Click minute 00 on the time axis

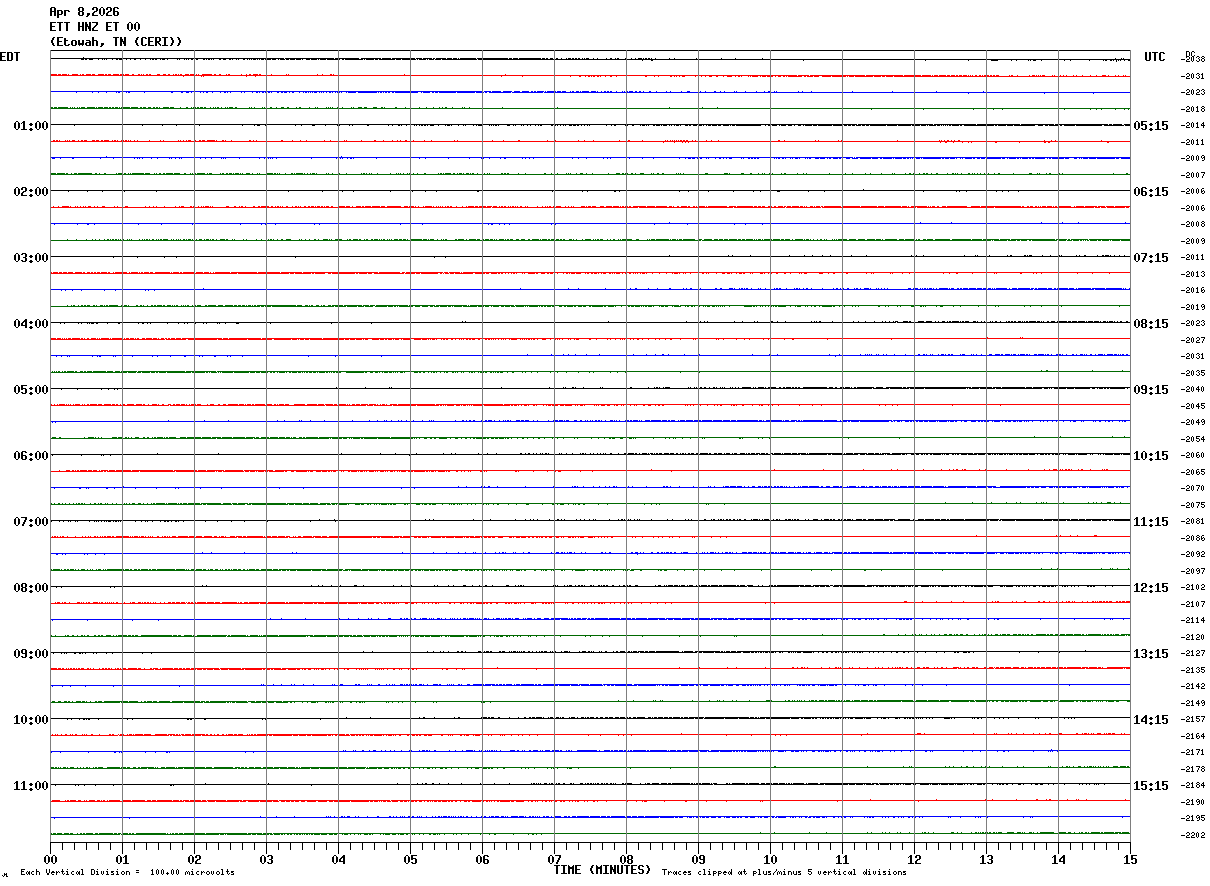pyautogui.click(x=50, y=859)
